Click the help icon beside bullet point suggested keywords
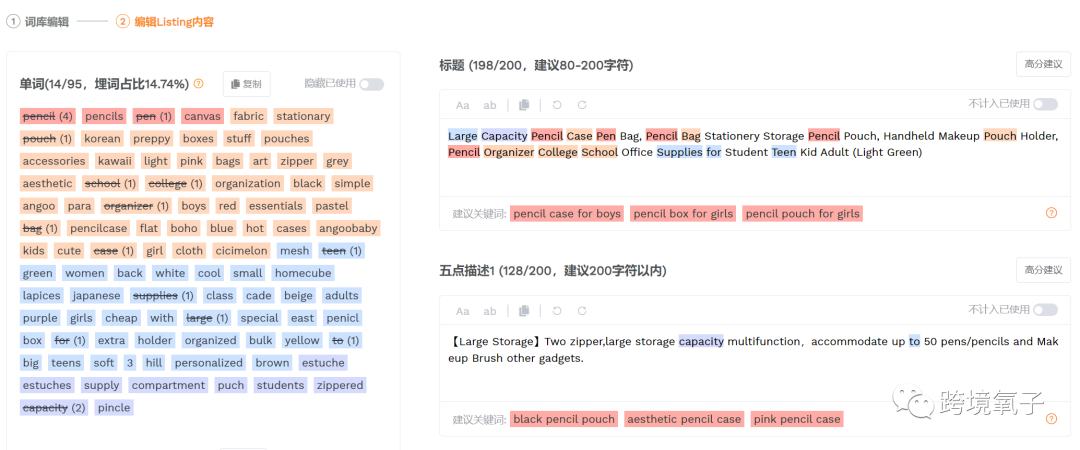Screen dimensions: 1080x450 pyautogui.click(x=1051, y=418)
